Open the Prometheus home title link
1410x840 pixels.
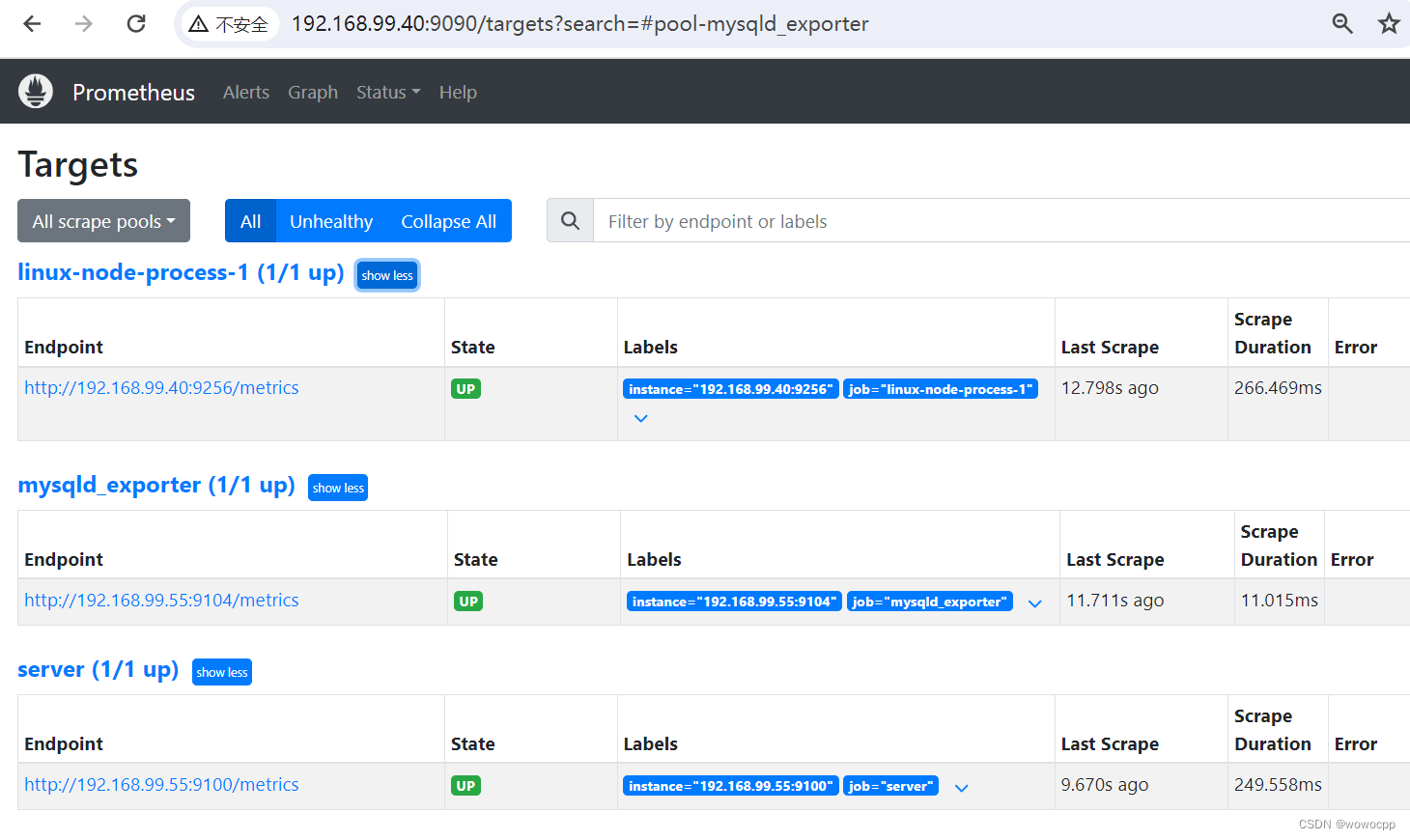tap(133, 92)
